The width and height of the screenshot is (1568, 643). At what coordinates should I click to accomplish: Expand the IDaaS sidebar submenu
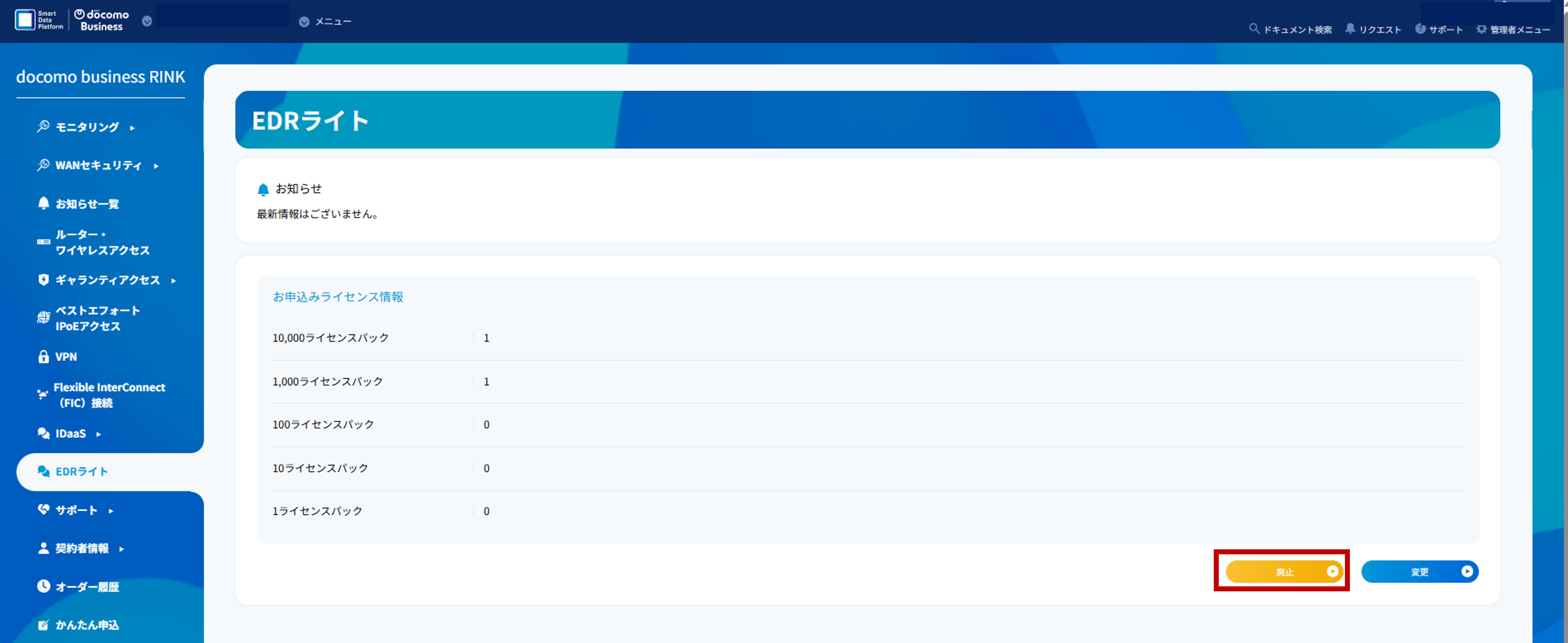[71, 434]
